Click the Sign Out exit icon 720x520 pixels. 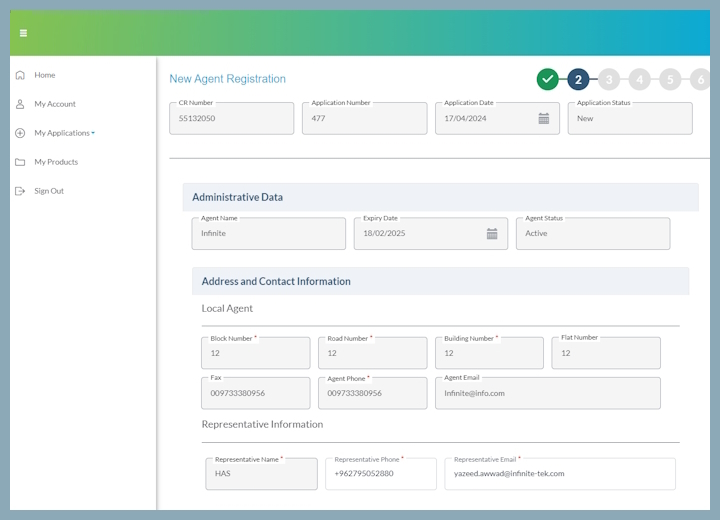(x=20, y=191)
